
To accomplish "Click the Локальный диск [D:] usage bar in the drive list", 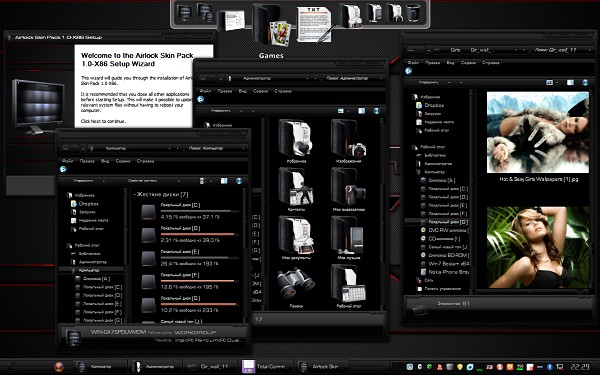I will pos(199,234).
